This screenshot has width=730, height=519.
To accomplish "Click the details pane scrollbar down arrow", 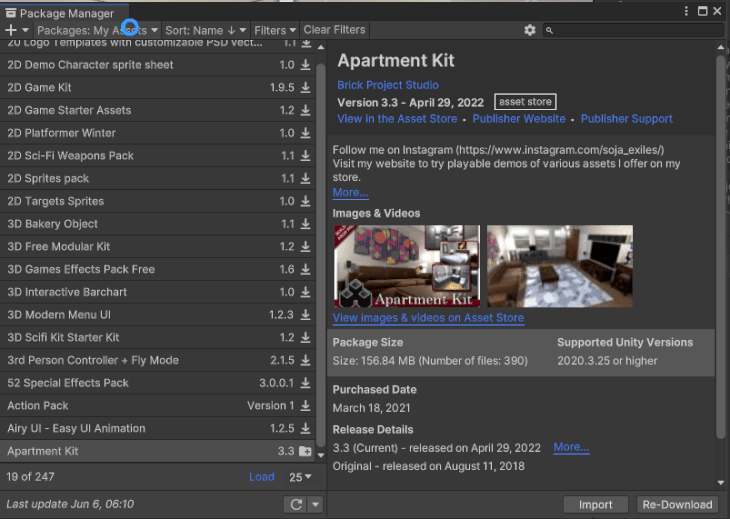I will coord(721,483).
